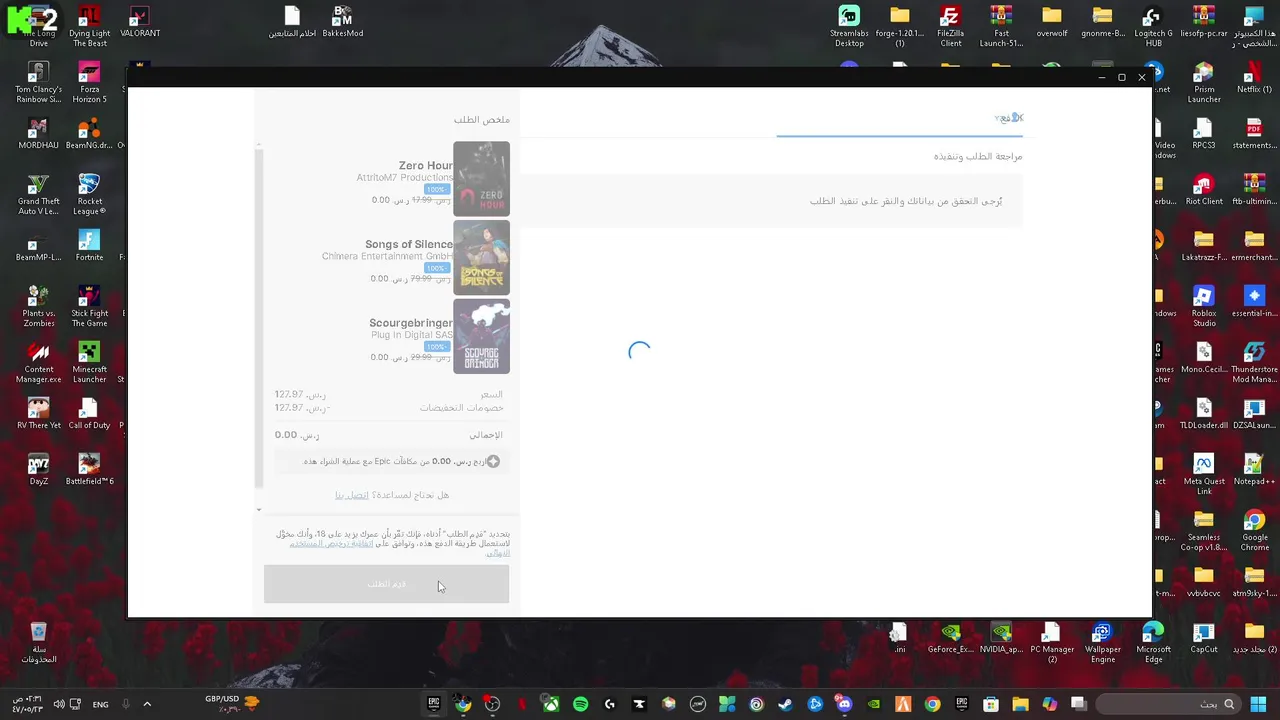Open the DayZ desktop shortcut

click(x=38, y=469)
